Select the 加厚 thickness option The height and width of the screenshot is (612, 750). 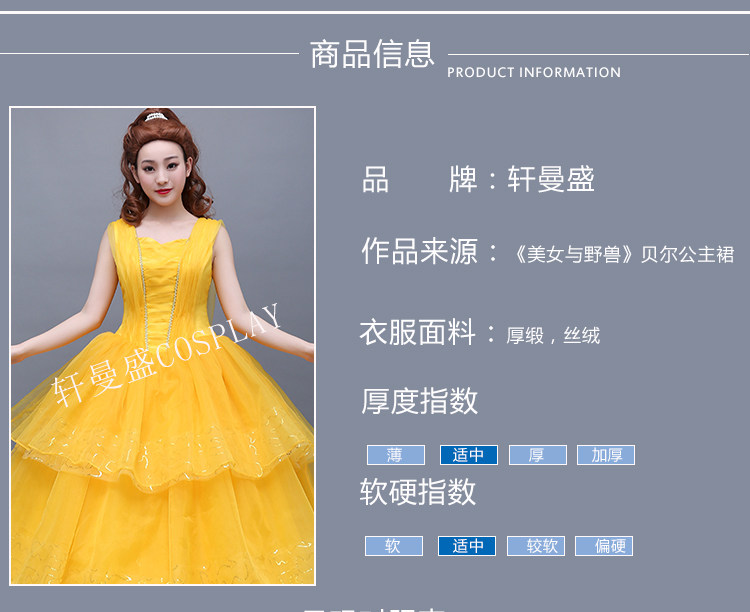pyautogui.click(x=606, y=455)
